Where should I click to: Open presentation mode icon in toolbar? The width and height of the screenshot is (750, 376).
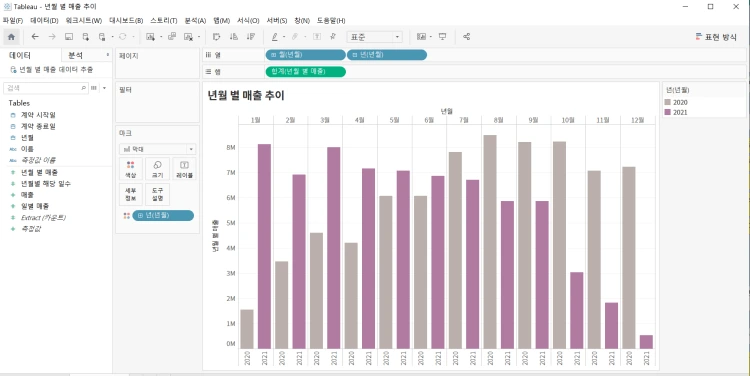[x=442, y=36]
